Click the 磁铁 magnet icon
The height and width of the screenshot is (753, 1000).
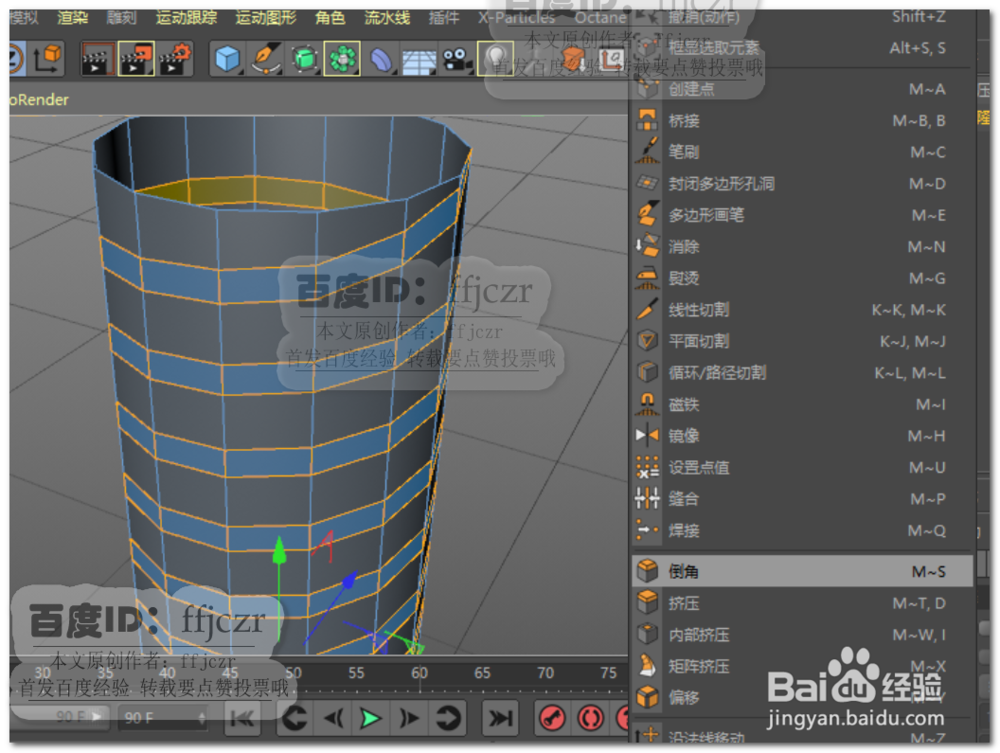point(647,404)
